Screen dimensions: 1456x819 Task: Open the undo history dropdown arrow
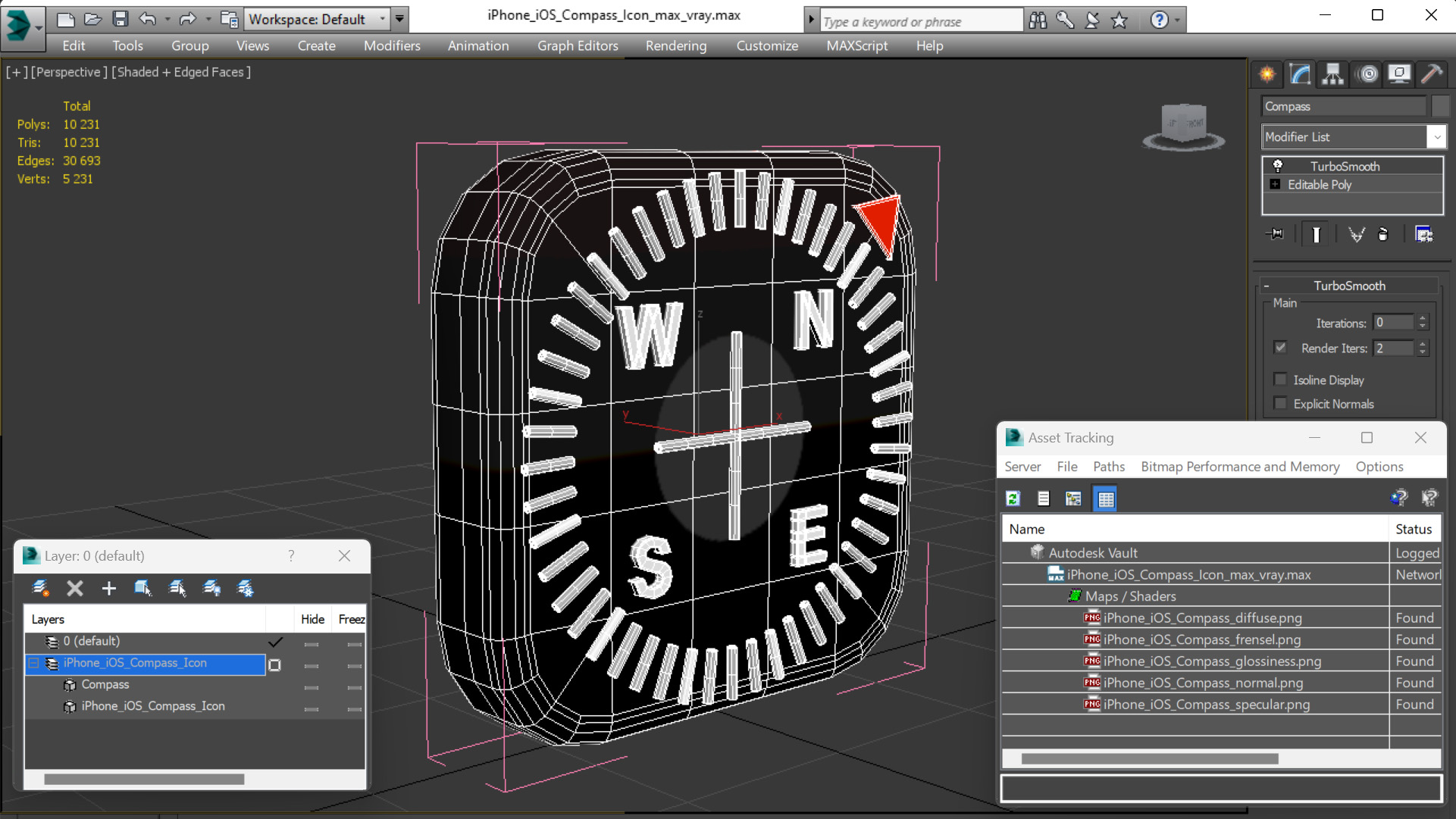(167, 19)
